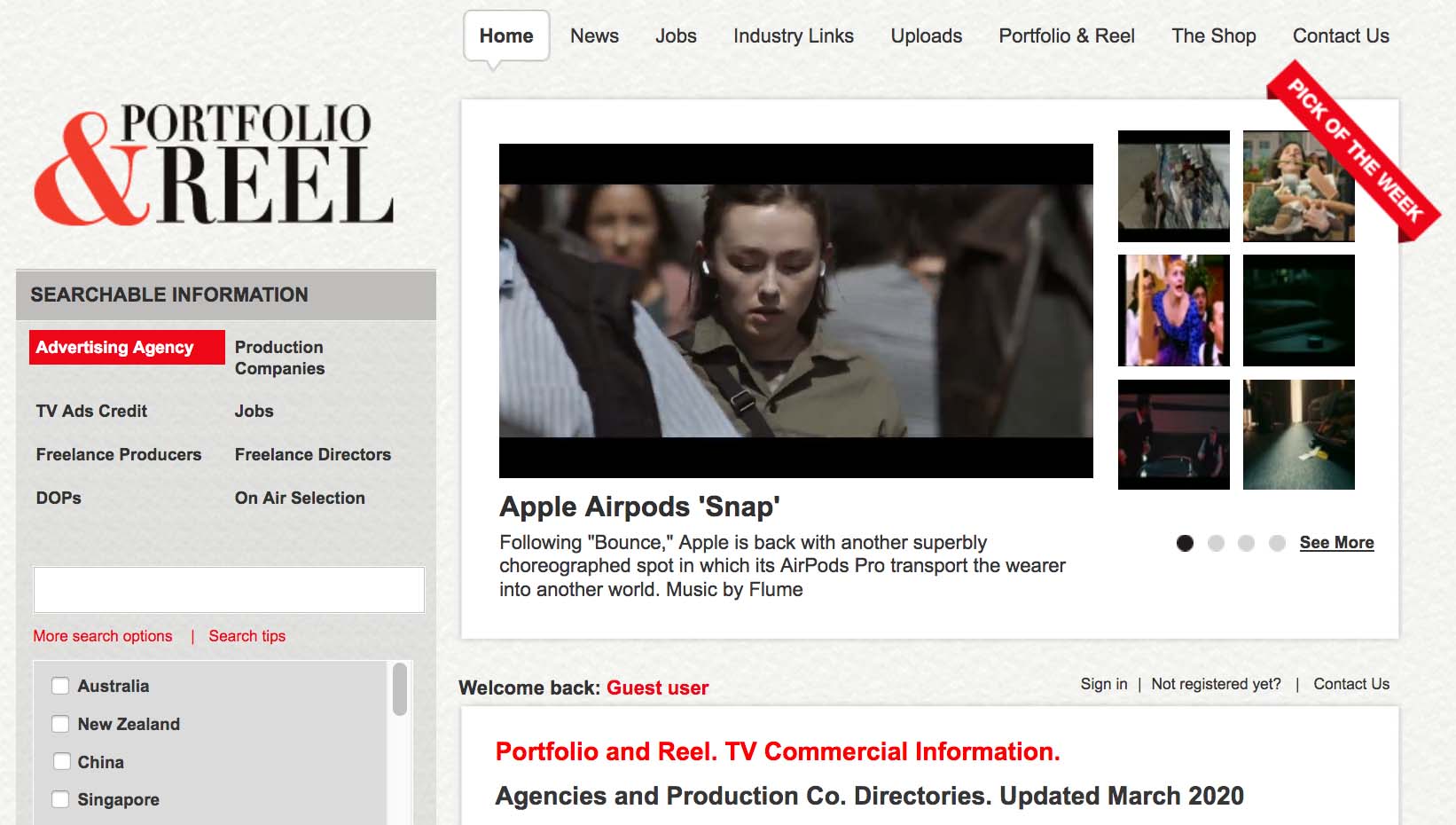Open the Home tab

(506, 36)
